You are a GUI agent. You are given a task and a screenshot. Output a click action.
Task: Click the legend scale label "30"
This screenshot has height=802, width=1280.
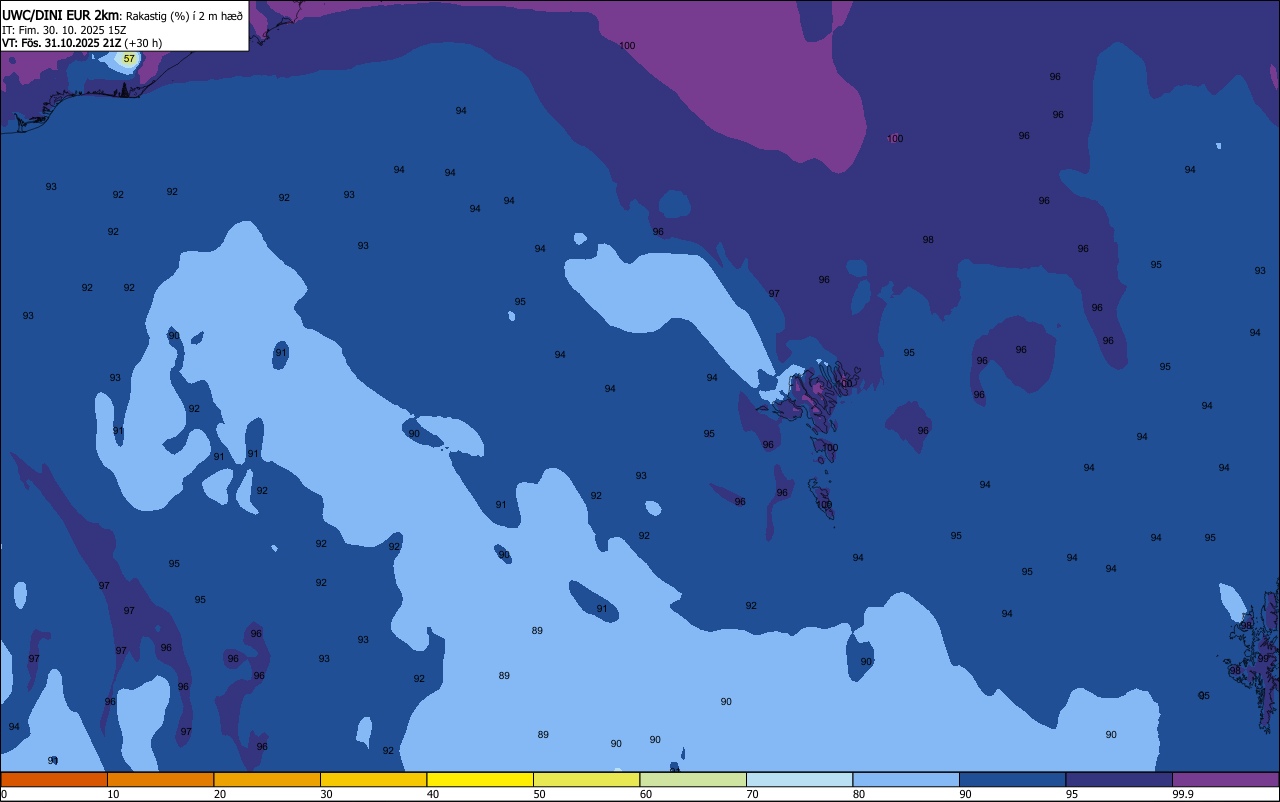click(326, 794)
